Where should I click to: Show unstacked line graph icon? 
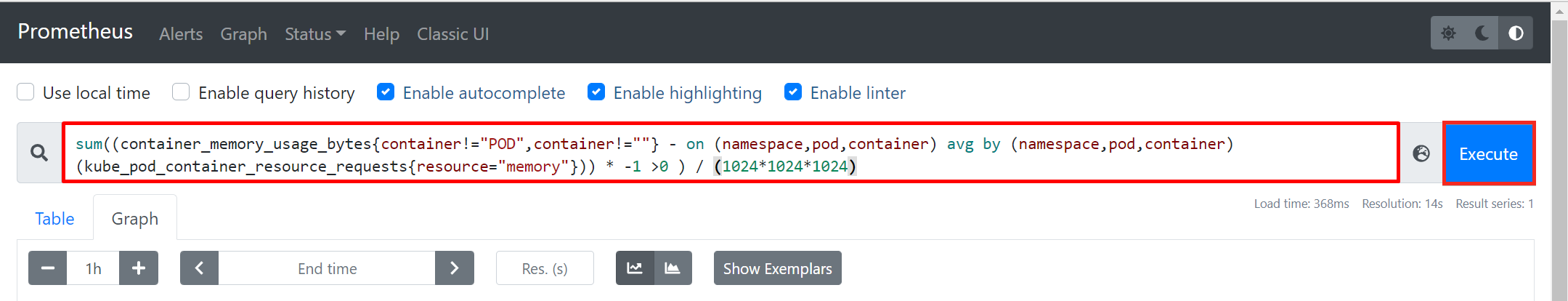[x=635, y=268]
